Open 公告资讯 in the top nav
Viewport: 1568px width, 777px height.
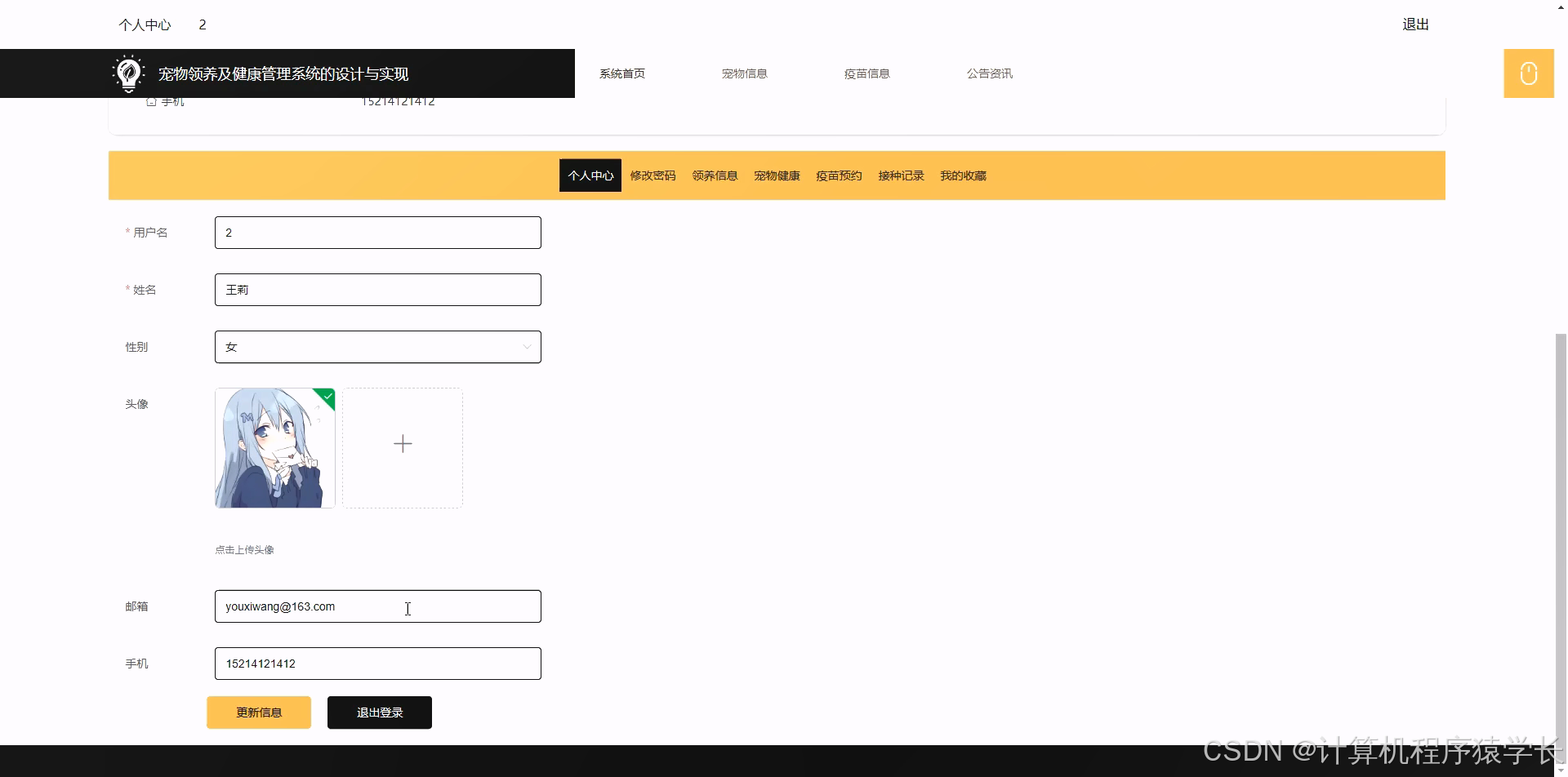tap(990, 73)
